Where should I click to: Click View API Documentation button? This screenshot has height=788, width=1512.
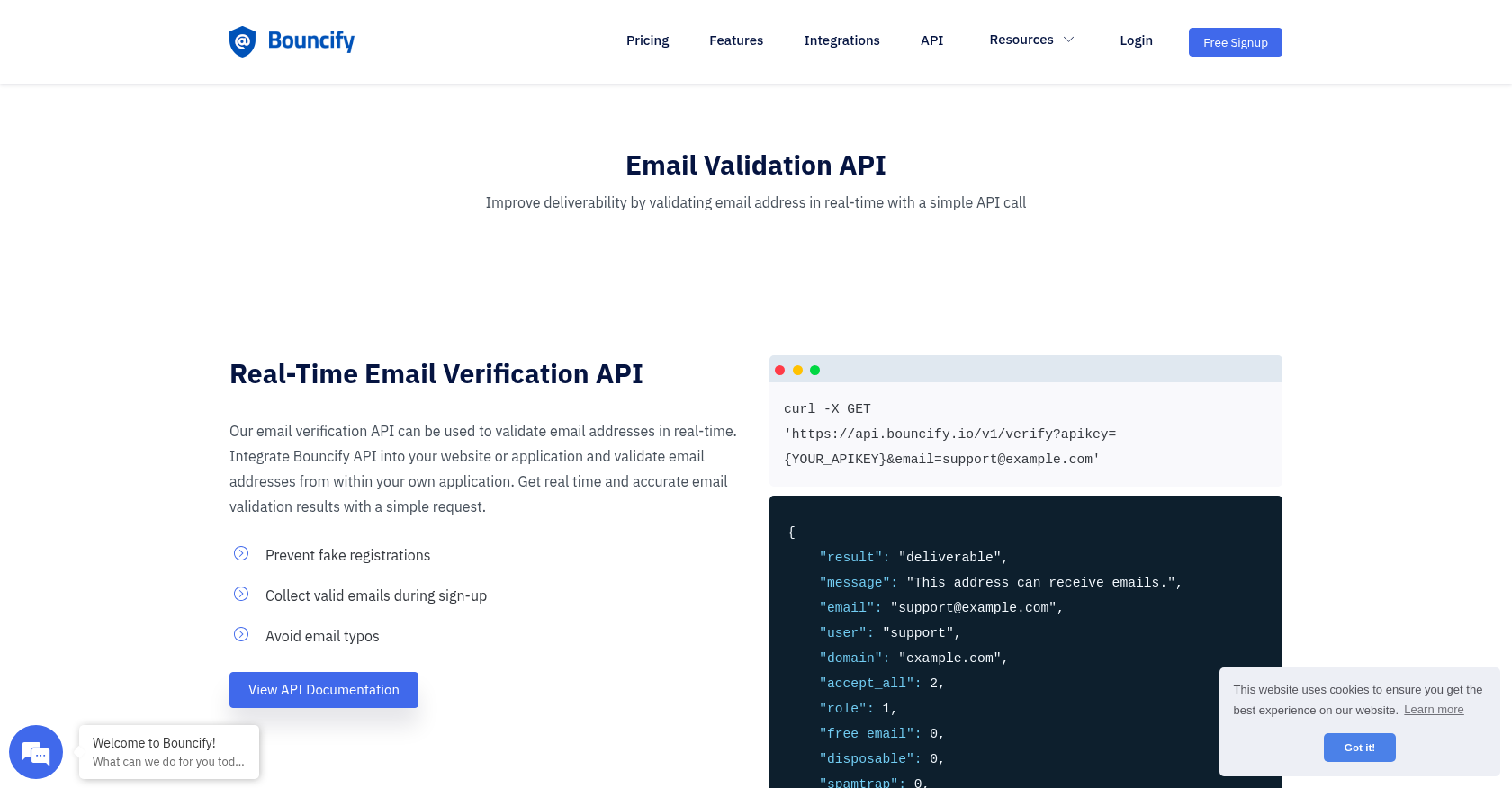click(x=324, y=690)
